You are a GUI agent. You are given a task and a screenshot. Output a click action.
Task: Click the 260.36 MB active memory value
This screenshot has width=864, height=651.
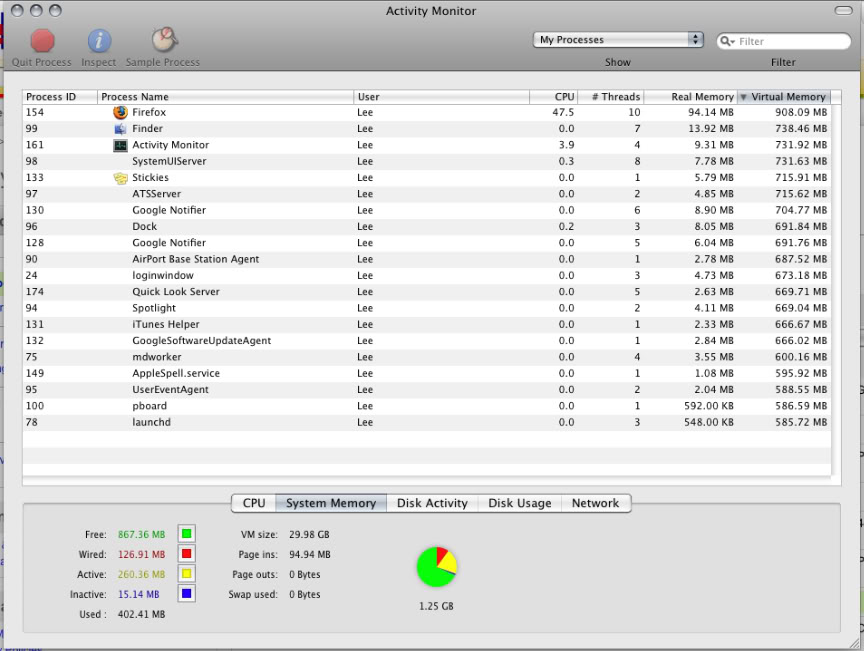[141, 574]
